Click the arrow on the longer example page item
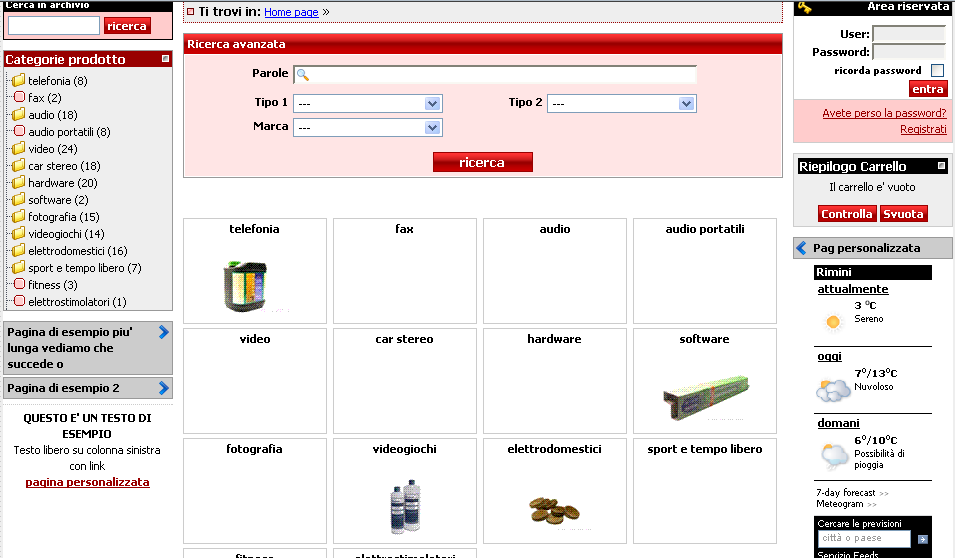Screen dimensions: 955x558 pos(163,332)
